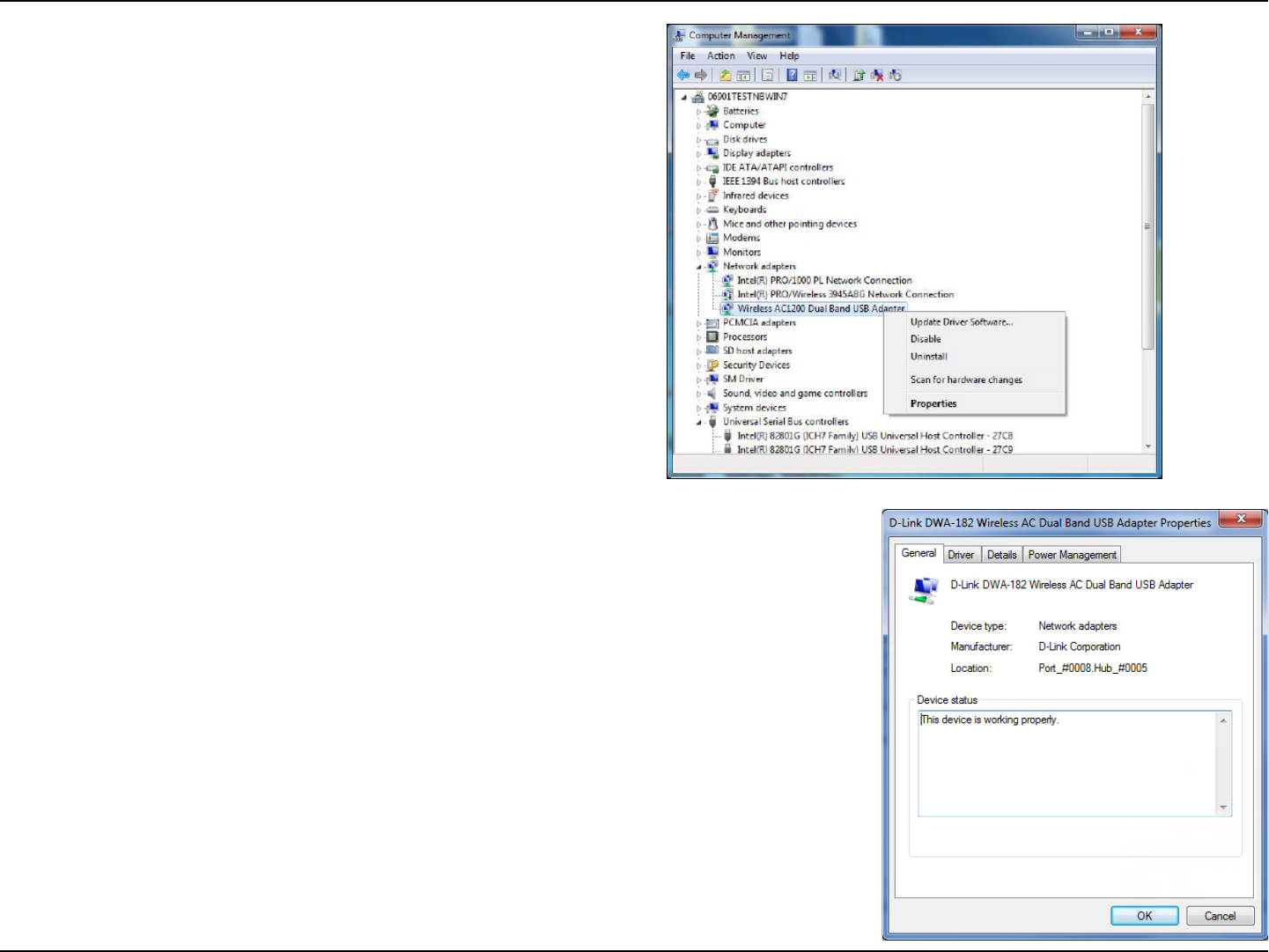Click the Monitors category icon

pyautogui.click(x=712, y=252)
